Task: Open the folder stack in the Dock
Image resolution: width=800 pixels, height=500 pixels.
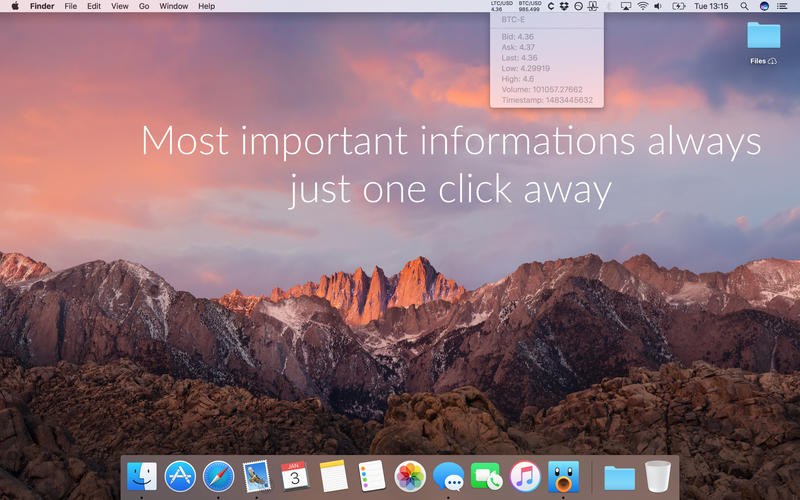Action: pyautogui.click(x=619, y=478)
